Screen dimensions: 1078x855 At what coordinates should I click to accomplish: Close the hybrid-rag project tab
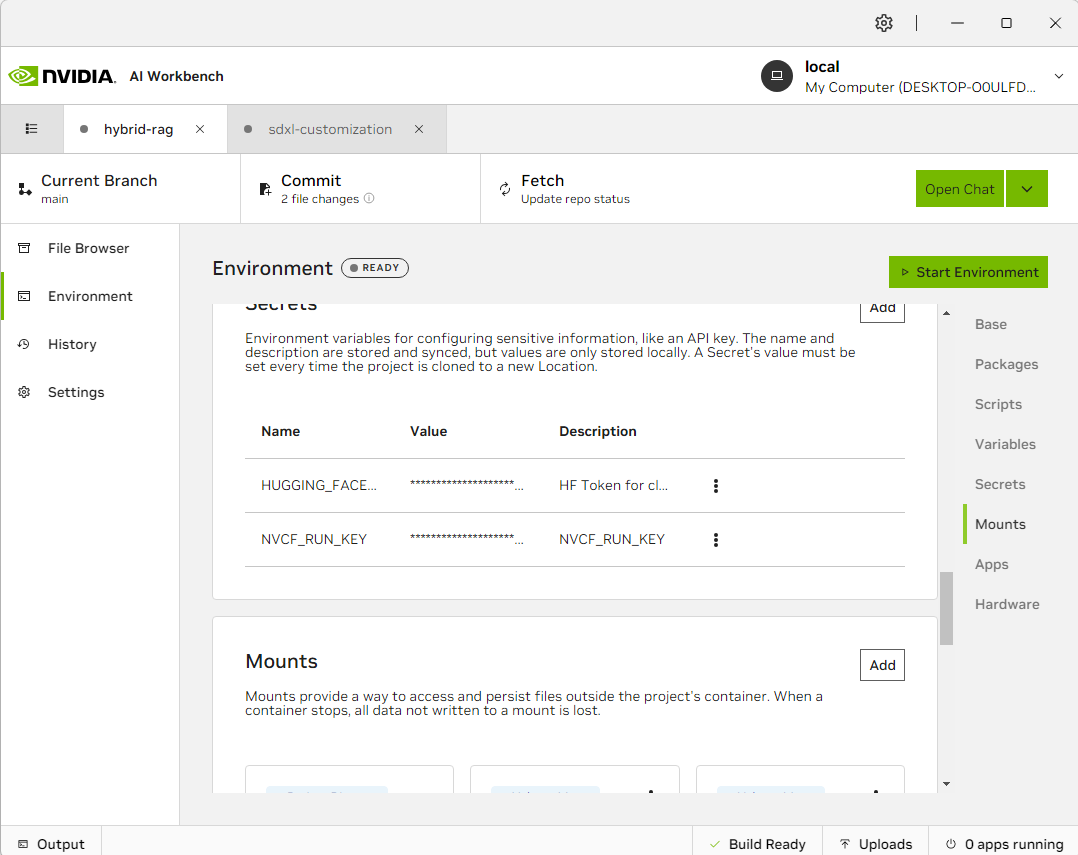[x=200, y=129]
